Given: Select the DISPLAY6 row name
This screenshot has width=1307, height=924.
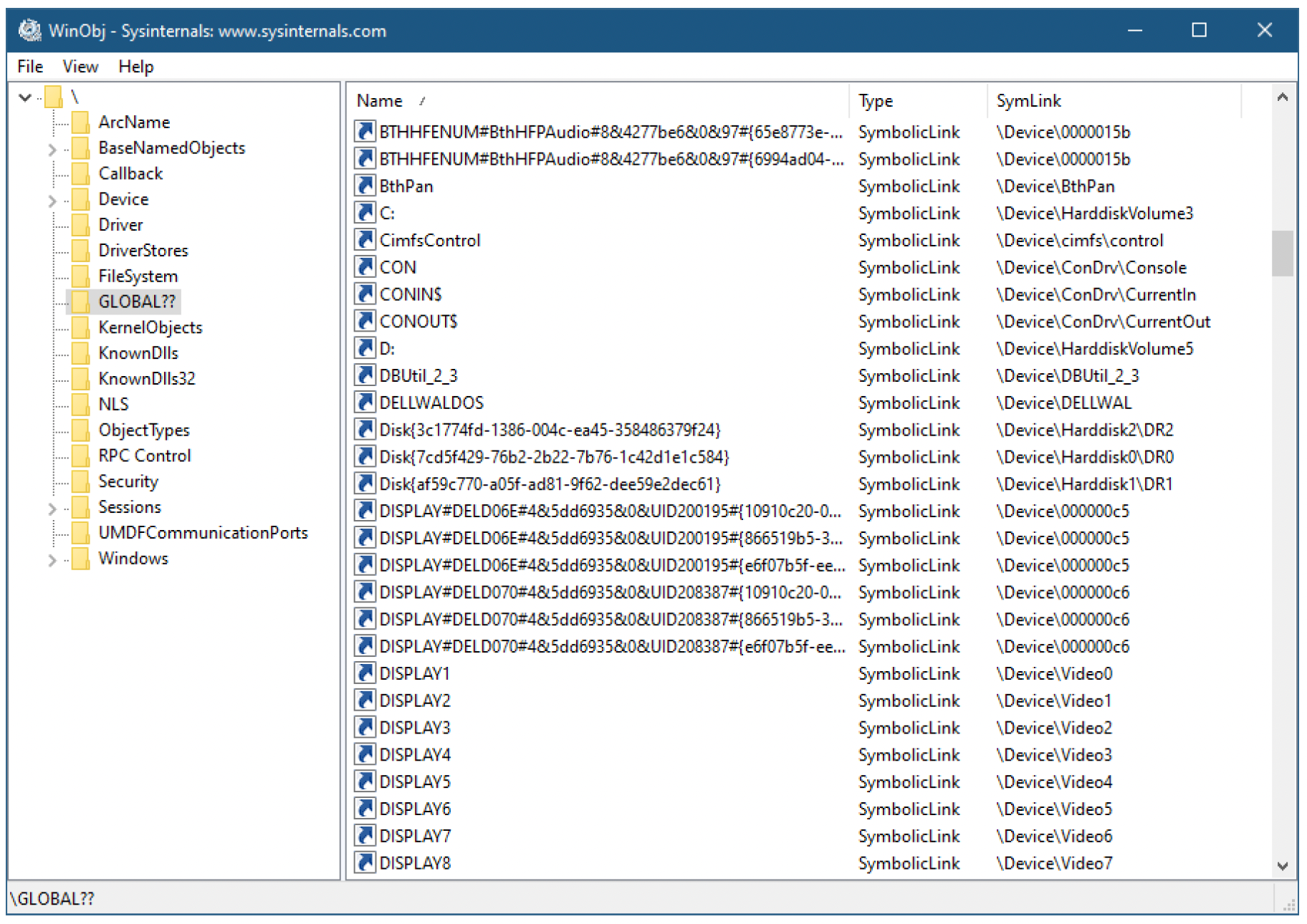Looking at the screenshot, I should pos(415,809).
